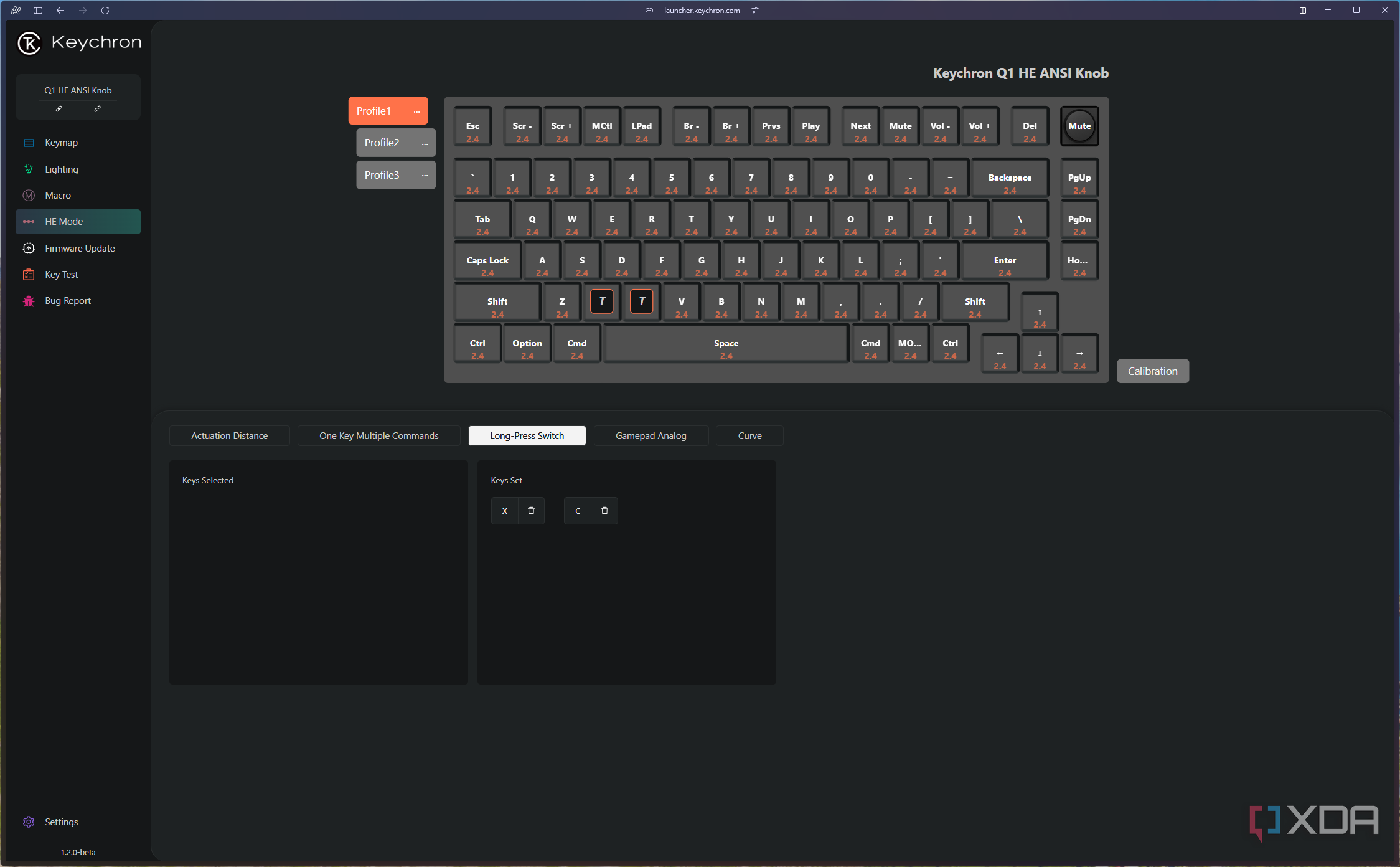Select the Tab key on the keyboard
The height and width of the screenshot is (867, 1400).
[482, 220]
